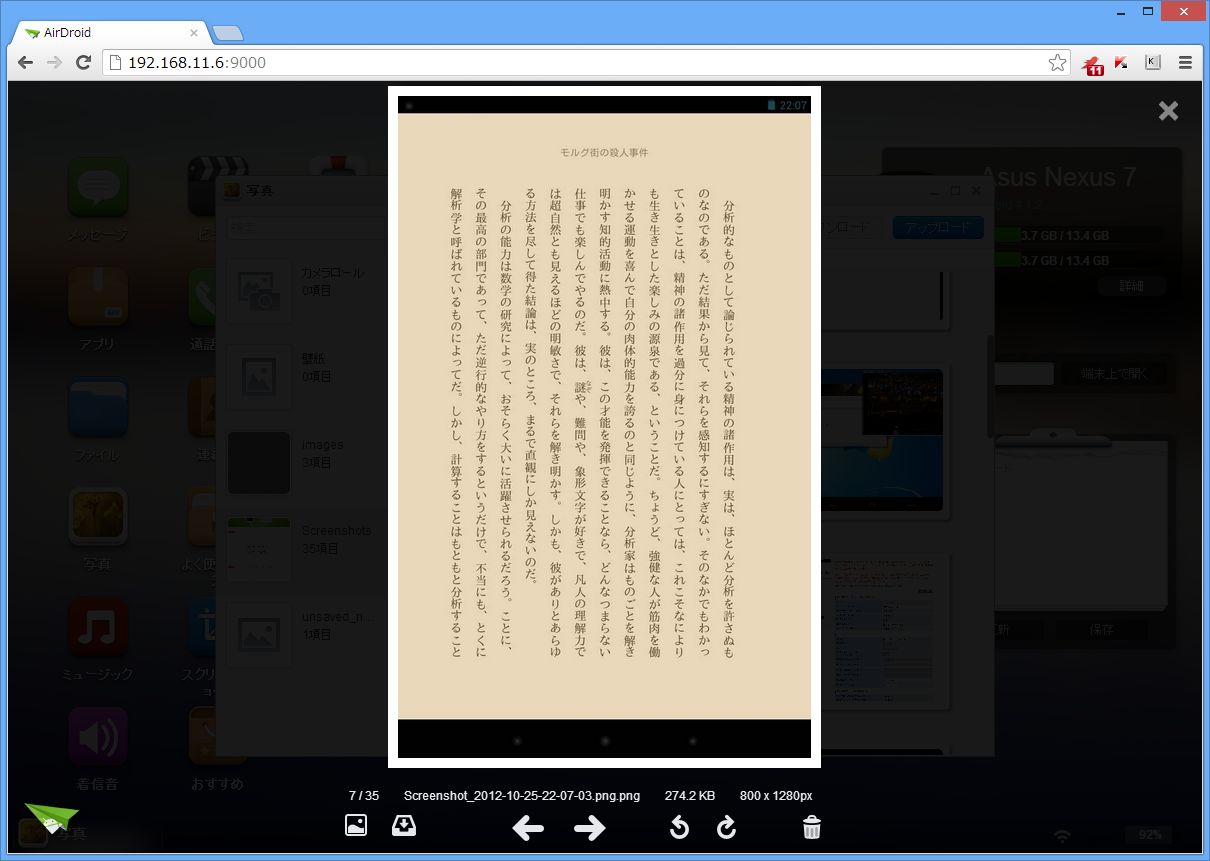The width and height of the screenshot is (1210, 861).
Task: Click the file name Screenshot_2012-10-25-22-07-03.png.png
Action: click(521, 796)
